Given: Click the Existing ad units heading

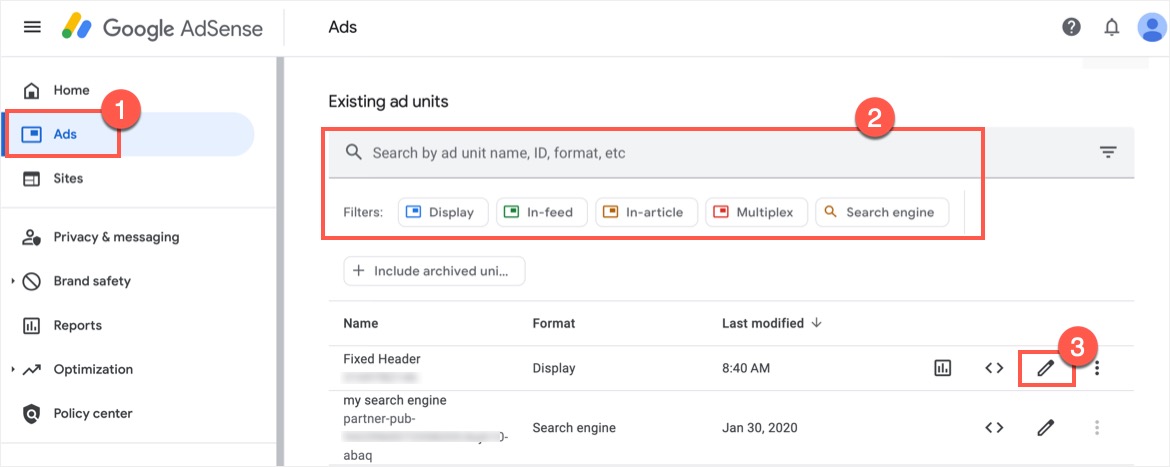Looking at the screenshot, I should point(389,101).
